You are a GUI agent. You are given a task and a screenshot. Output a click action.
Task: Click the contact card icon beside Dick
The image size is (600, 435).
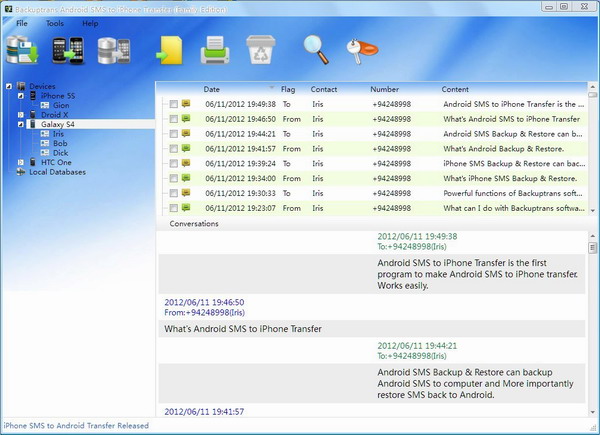coord(45,153)
